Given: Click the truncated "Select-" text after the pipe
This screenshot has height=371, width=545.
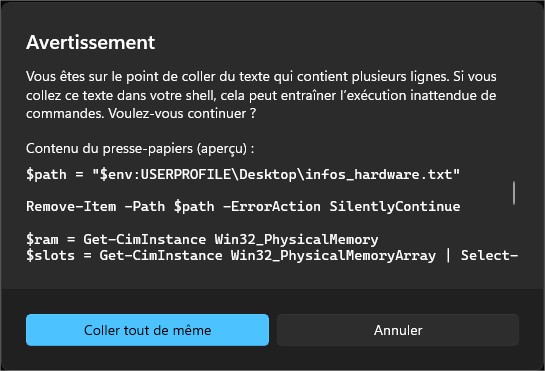Looking at the screenshot, I should point(489,256).
